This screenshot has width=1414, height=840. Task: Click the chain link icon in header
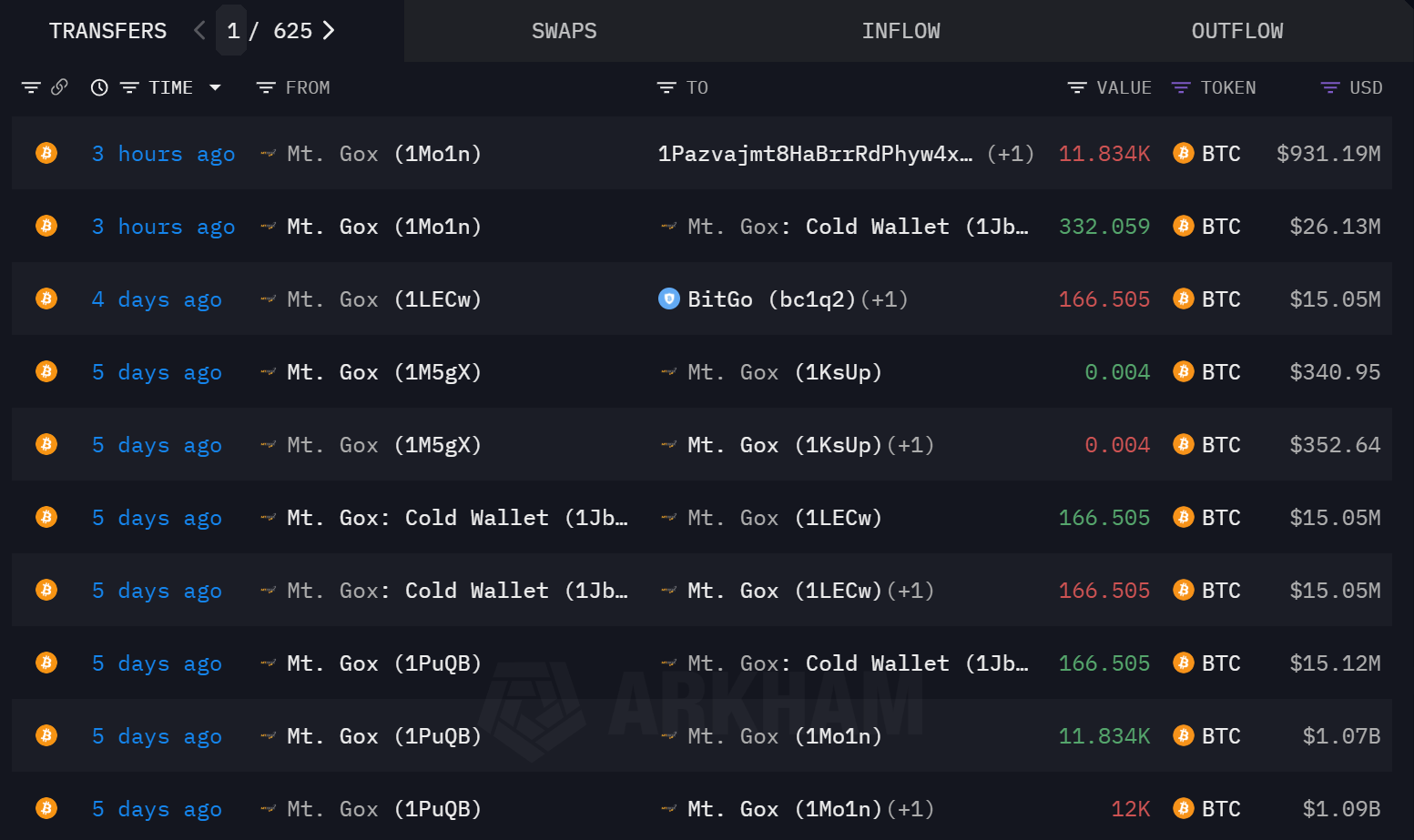tap(59, 87)
